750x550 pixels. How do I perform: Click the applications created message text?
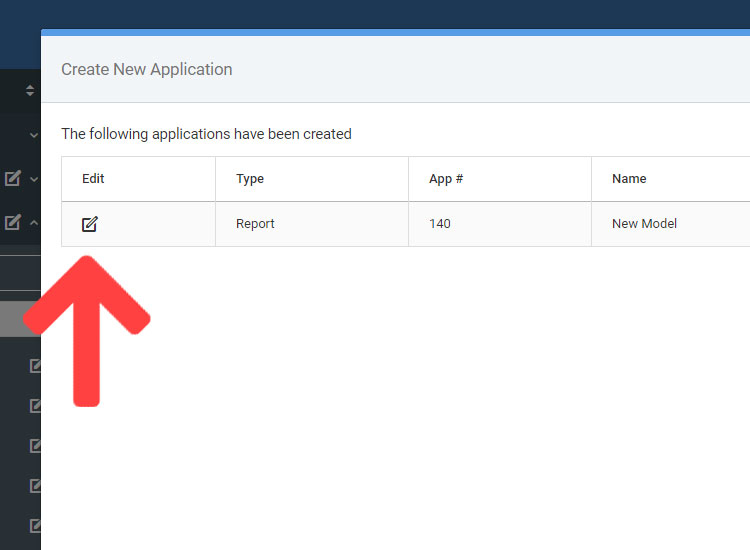coord(206,134)
